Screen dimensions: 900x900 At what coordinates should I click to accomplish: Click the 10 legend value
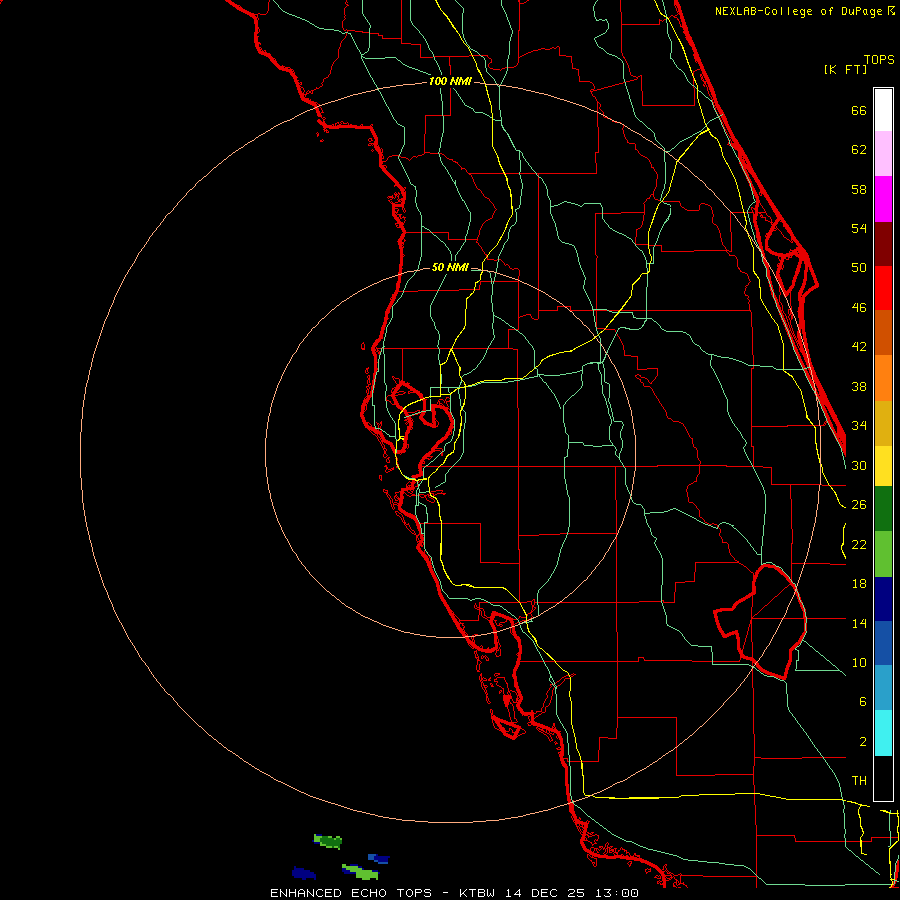[x=859, y=662]
